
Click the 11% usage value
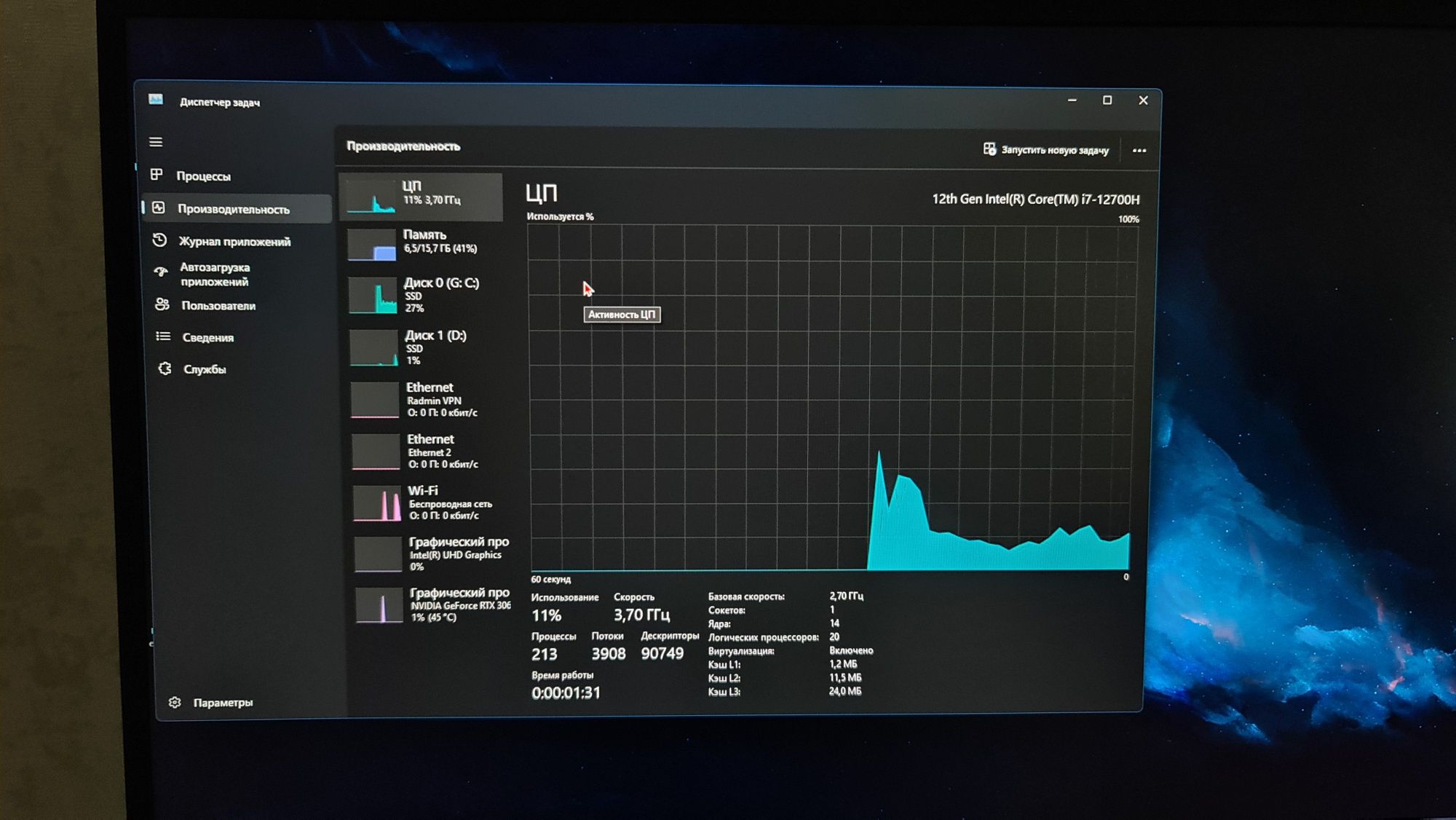(547, 615)
